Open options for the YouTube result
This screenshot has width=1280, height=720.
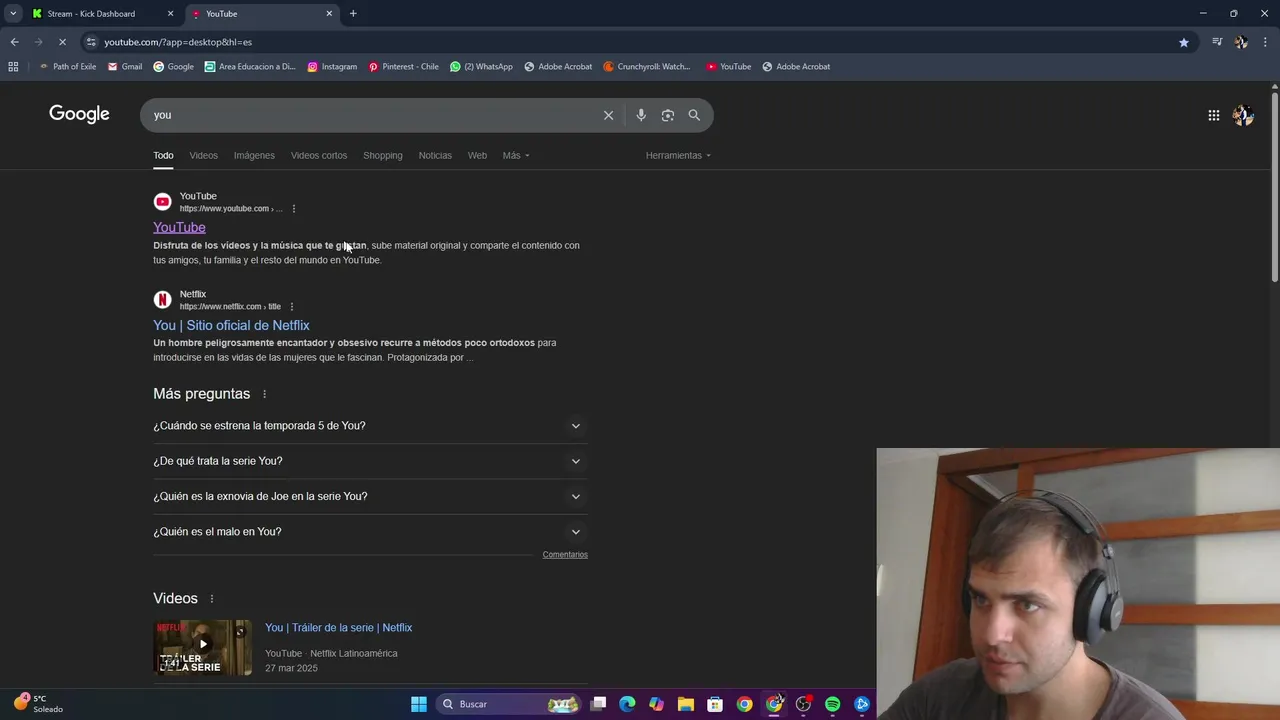coord(293,209)
